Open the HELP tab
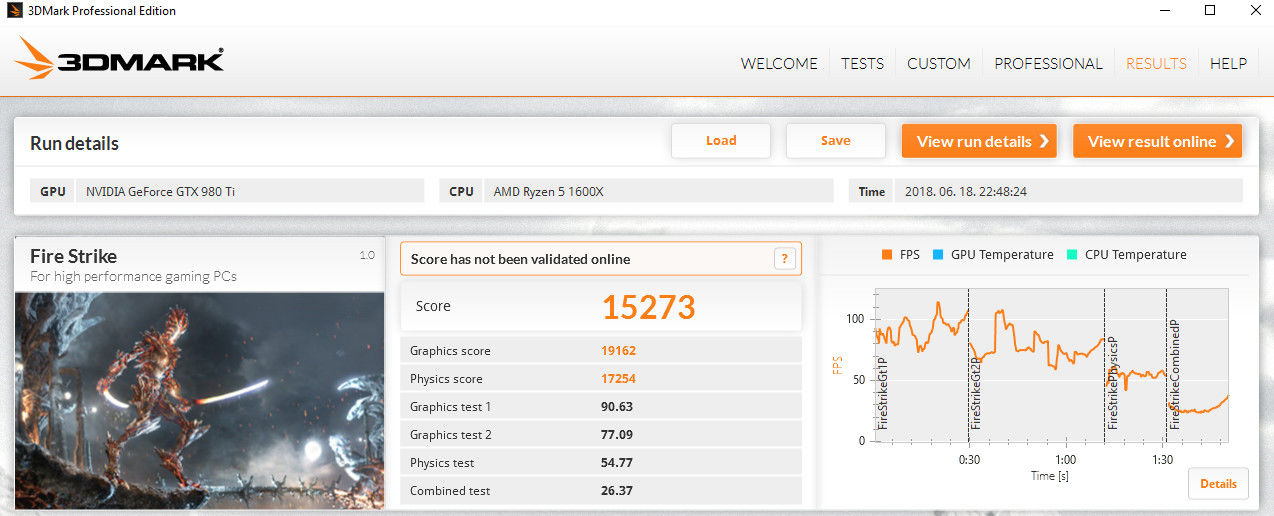The width and height of the screenshot is (1274, 516). click(x=1228, y=63)
